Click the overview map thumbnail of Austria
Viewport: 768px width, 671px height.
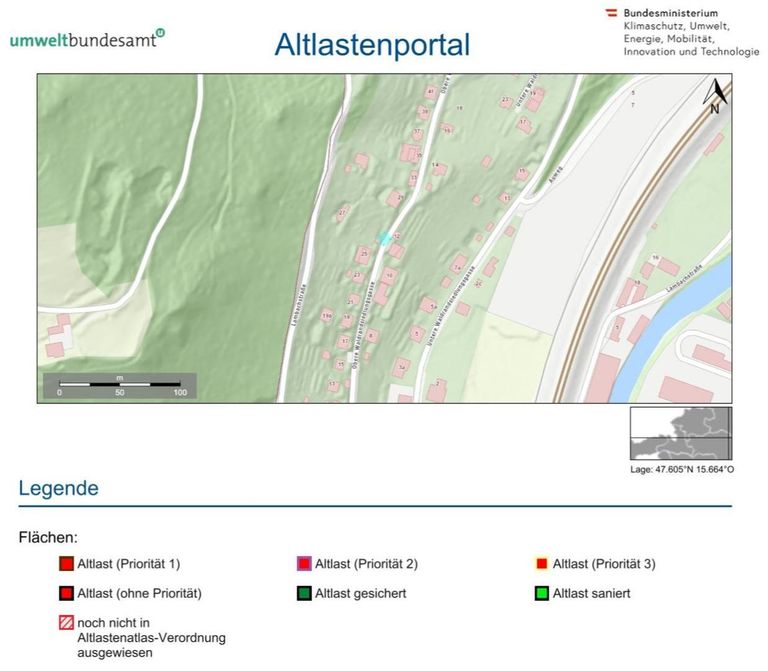tap(681, 433)
